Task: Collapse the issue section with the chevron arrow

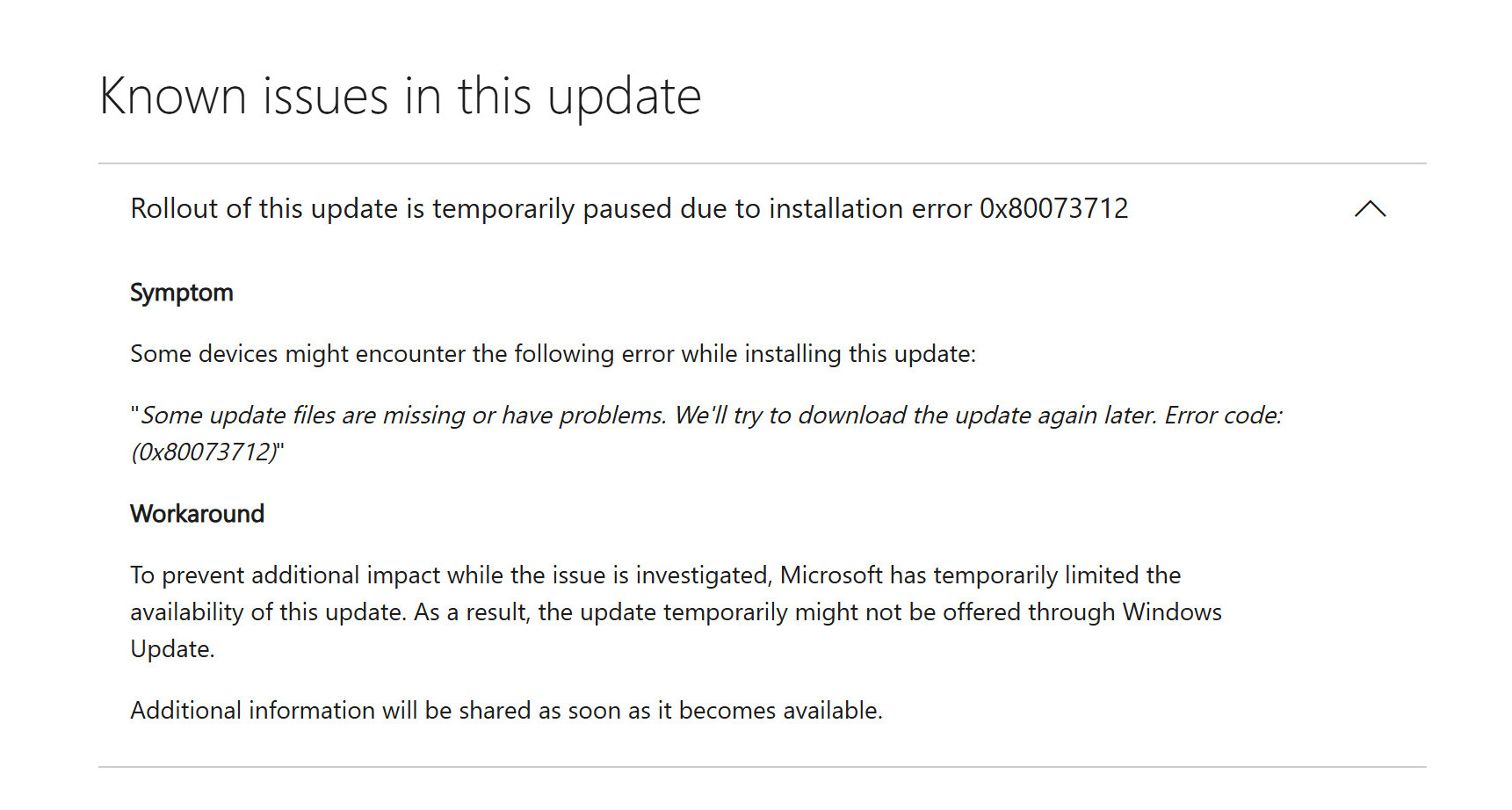Action: click(1370, 209)
